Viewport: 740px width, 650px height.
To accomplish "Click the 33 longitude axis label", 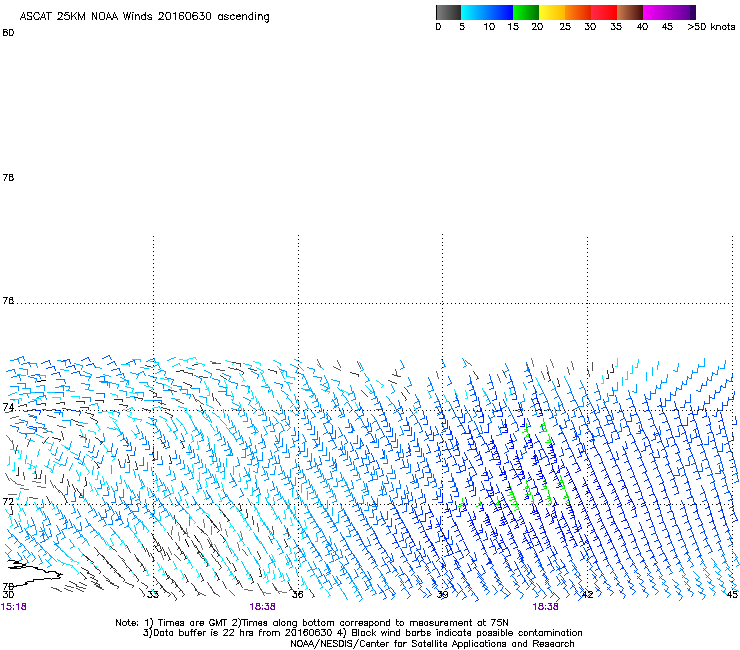I will (x=153, y=595).
